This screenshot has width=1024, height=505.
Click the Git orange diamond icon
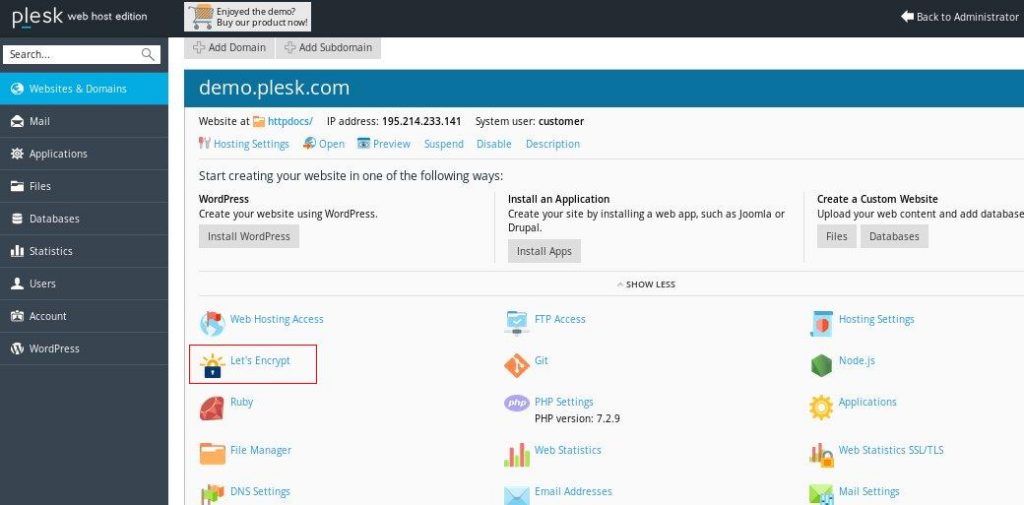pos(517,365)
